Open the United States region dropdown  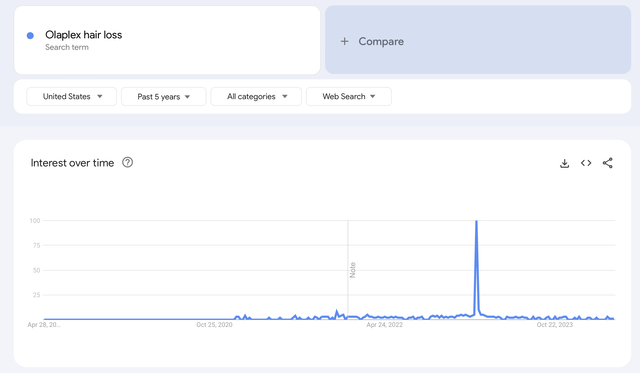coord(71,96)
